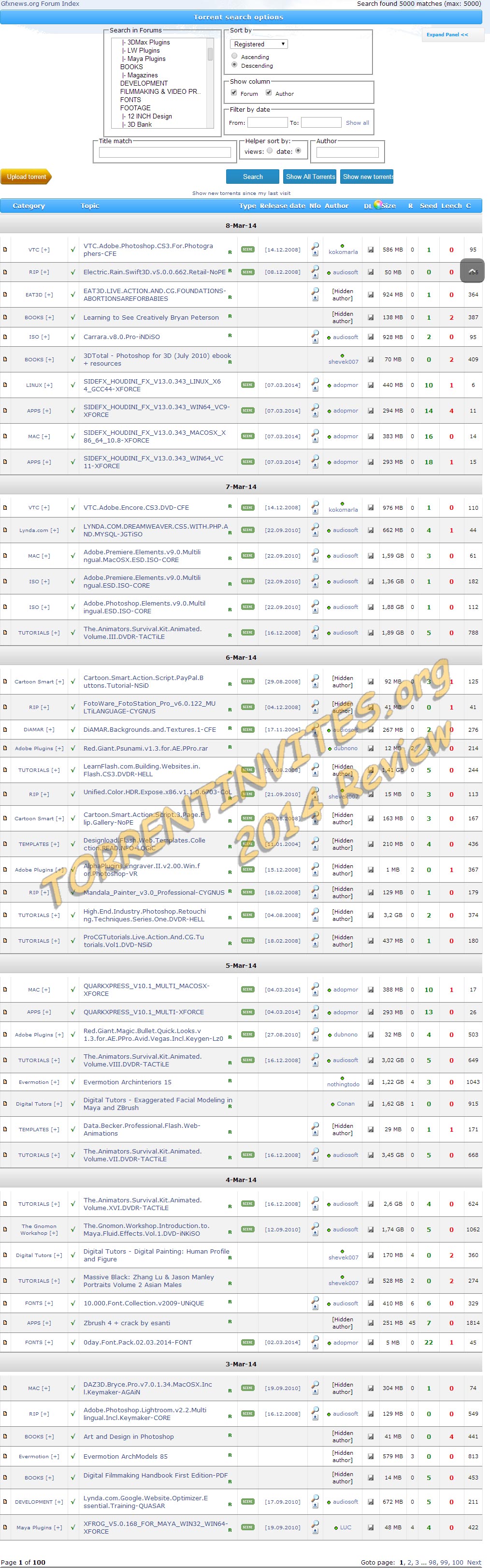490x1568 pixels.
Task: Expand the LINUX [+] category
Action: click(39, 385)
